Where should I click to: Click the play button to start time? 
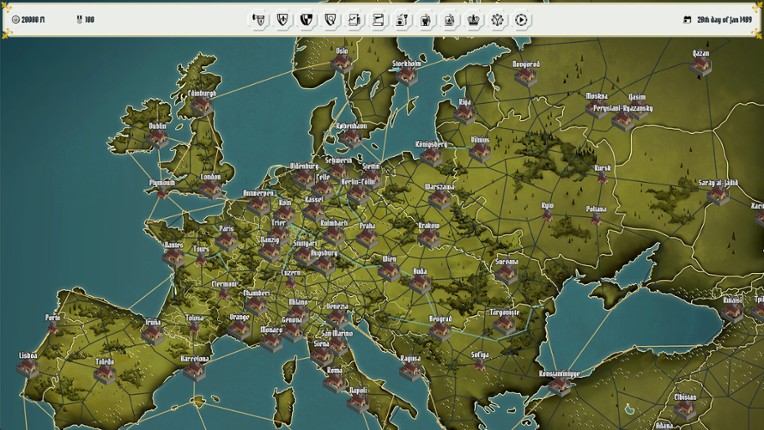pos(521,20)
